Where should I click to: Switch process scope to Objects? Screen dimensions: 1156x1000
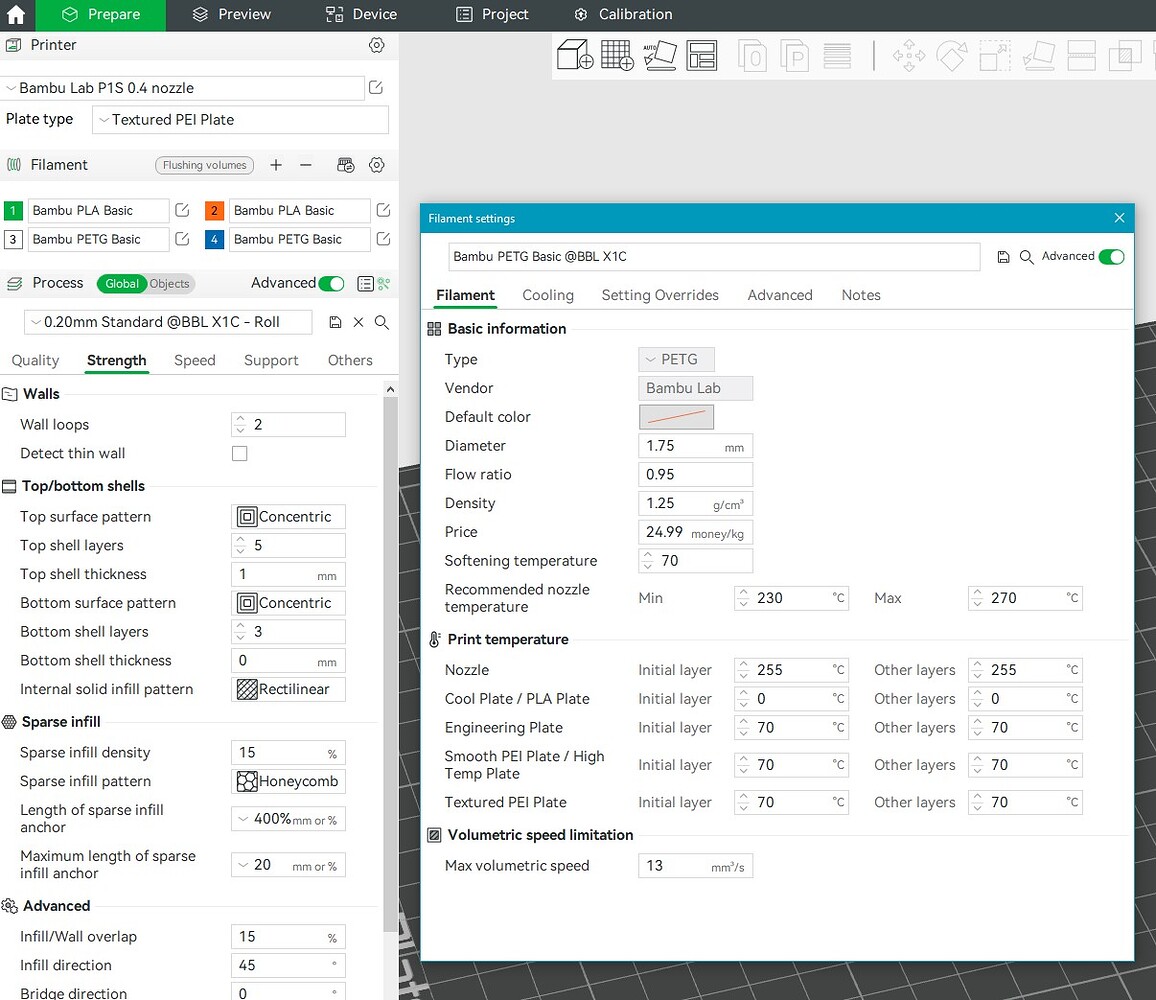[170, 284]
